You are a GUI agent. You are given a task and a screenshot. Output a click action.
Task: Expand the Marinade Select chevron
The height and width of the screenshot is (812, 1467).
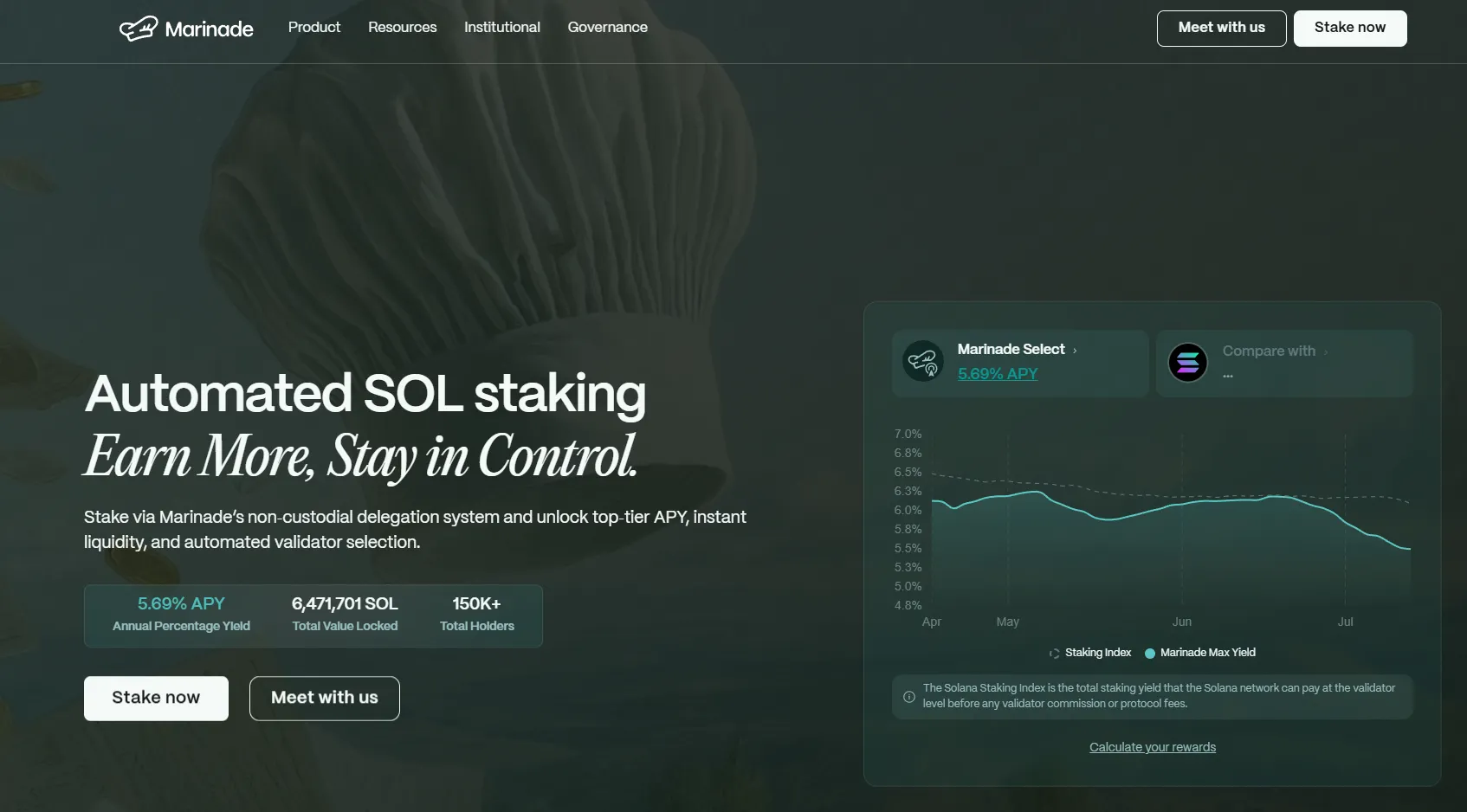tap(1075, 351)
